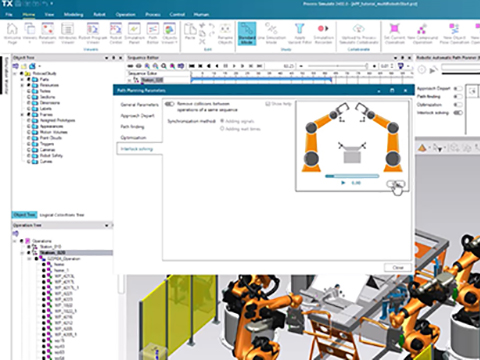Toggle Approach Depart switch in path planner
Image resolution: width=480 pixels, height=360 pixels.
[x=458, y=88]
